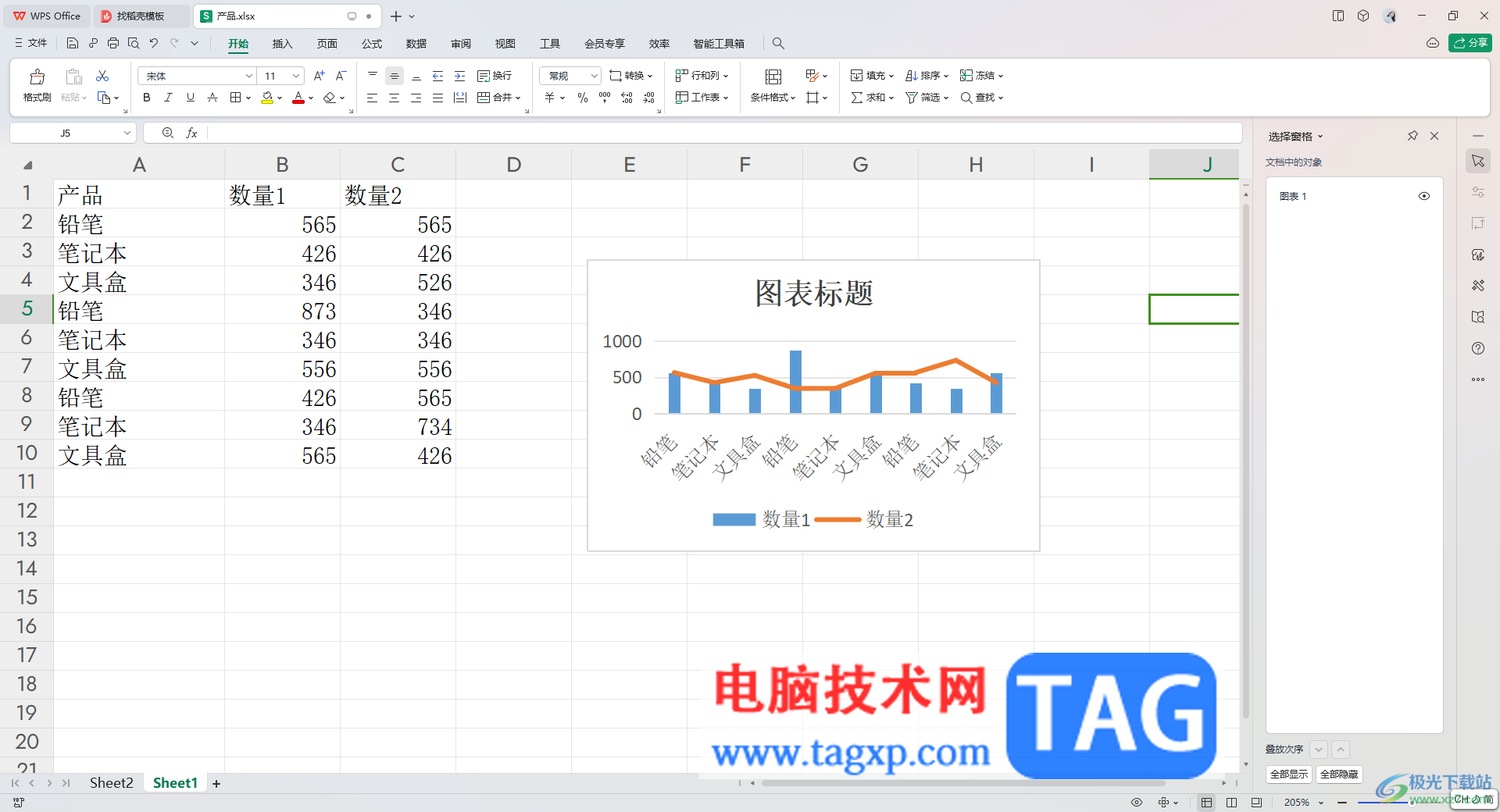Switch to Sheet2 tab
Image resolution: width=1500 pixels, height=812 pixels.
pyautogui.click(x=111, y=783)
